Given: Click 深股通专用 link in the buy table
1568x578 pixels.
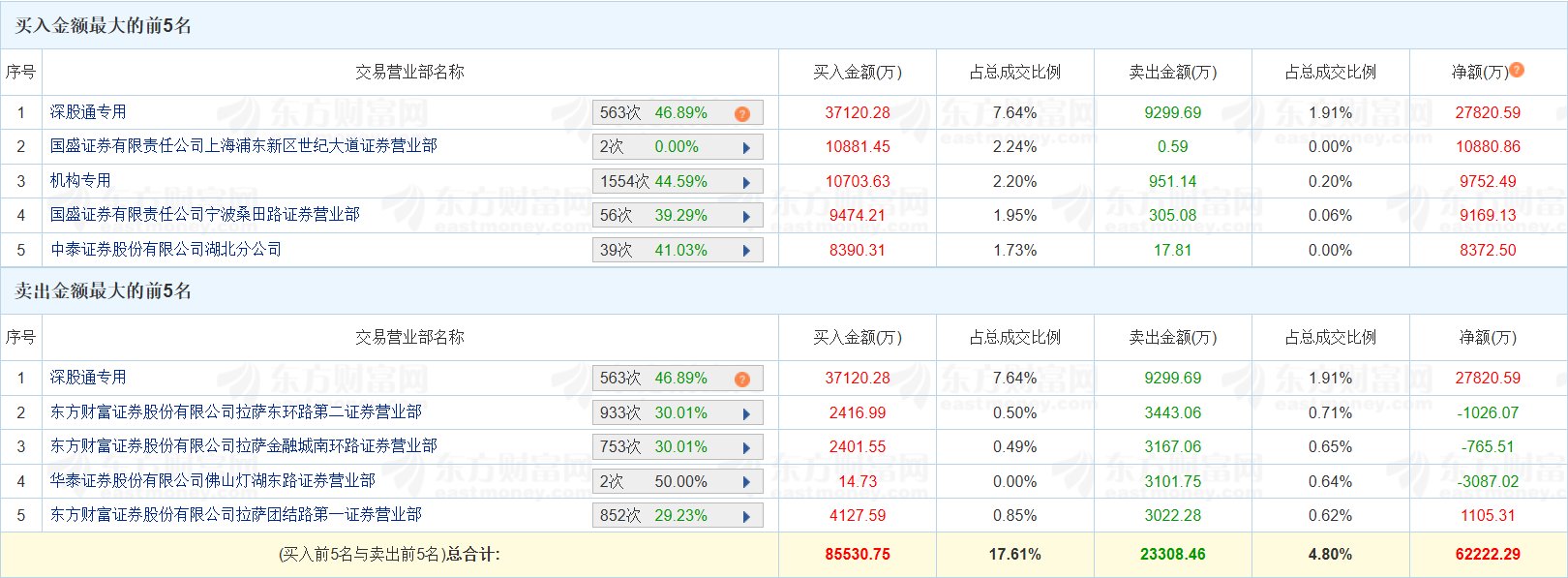Looking at the screenshot, I should click(x=88, y=112).
